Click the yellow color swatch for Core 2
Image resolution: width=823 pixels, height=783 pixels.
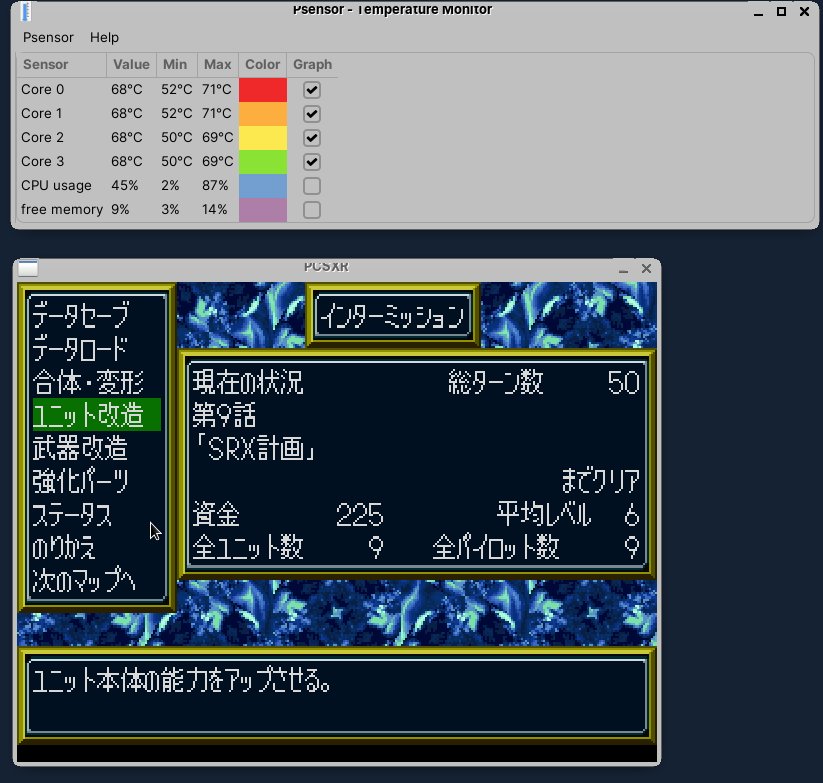263,138
